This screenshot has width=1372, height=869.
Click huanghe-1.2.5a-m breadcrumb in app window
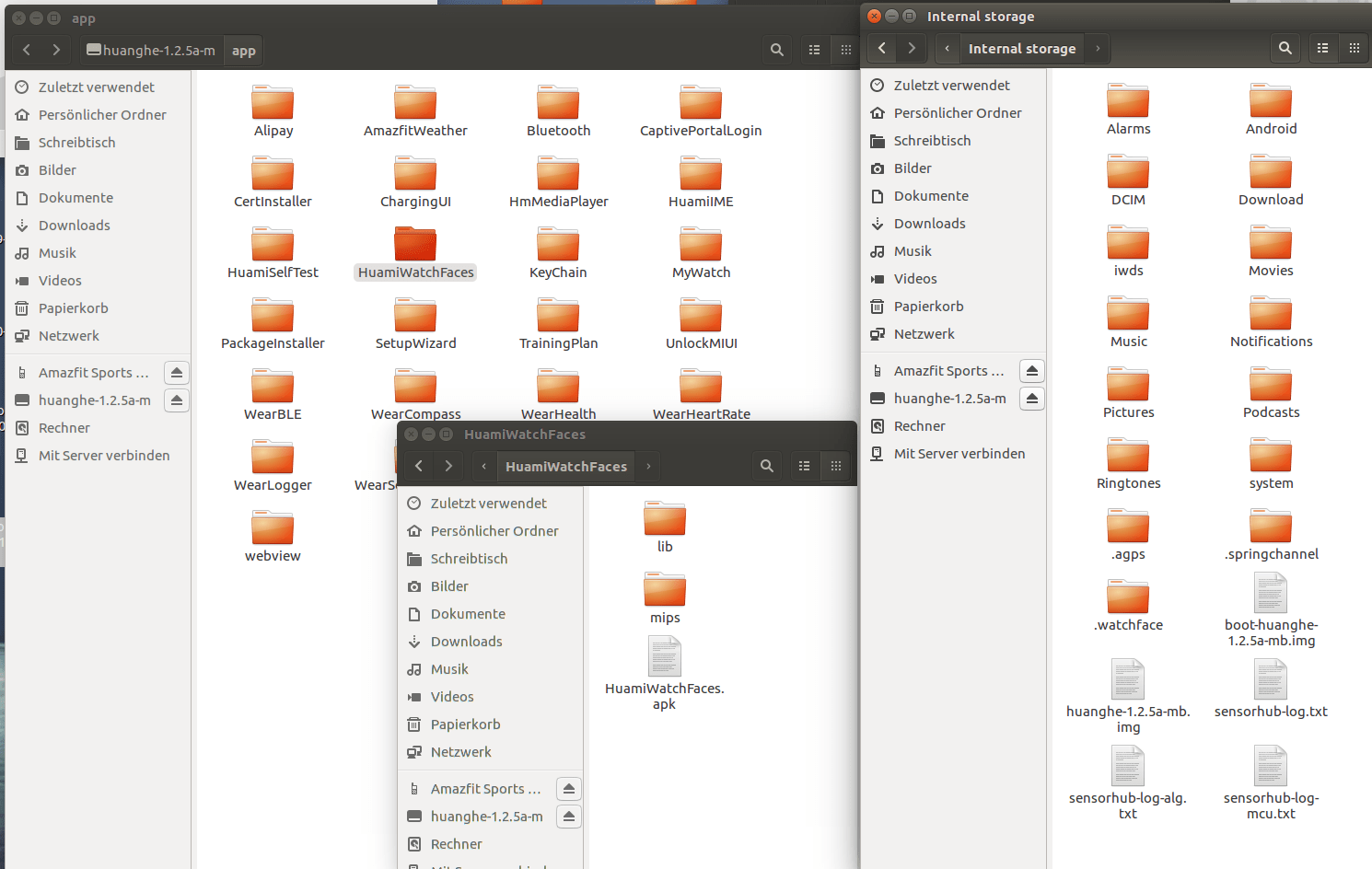151,51
